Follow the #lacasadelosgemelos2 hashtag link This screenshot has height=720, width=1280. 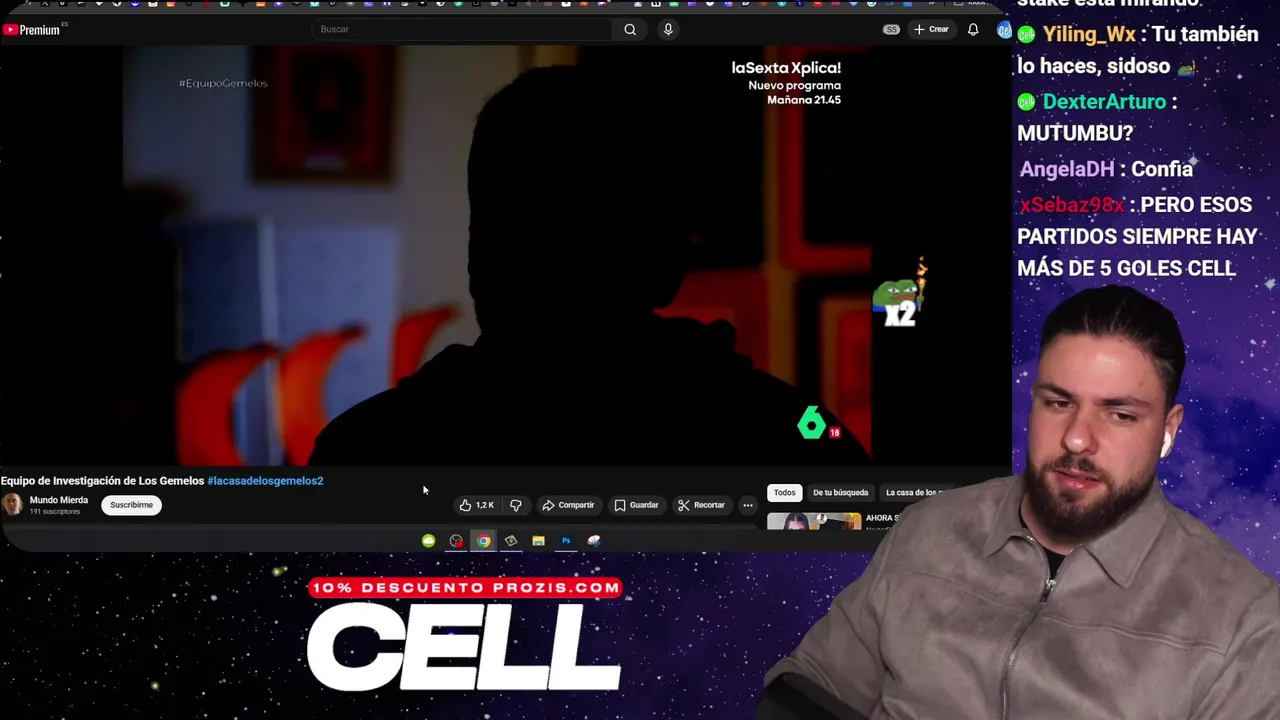coord(265,481)
